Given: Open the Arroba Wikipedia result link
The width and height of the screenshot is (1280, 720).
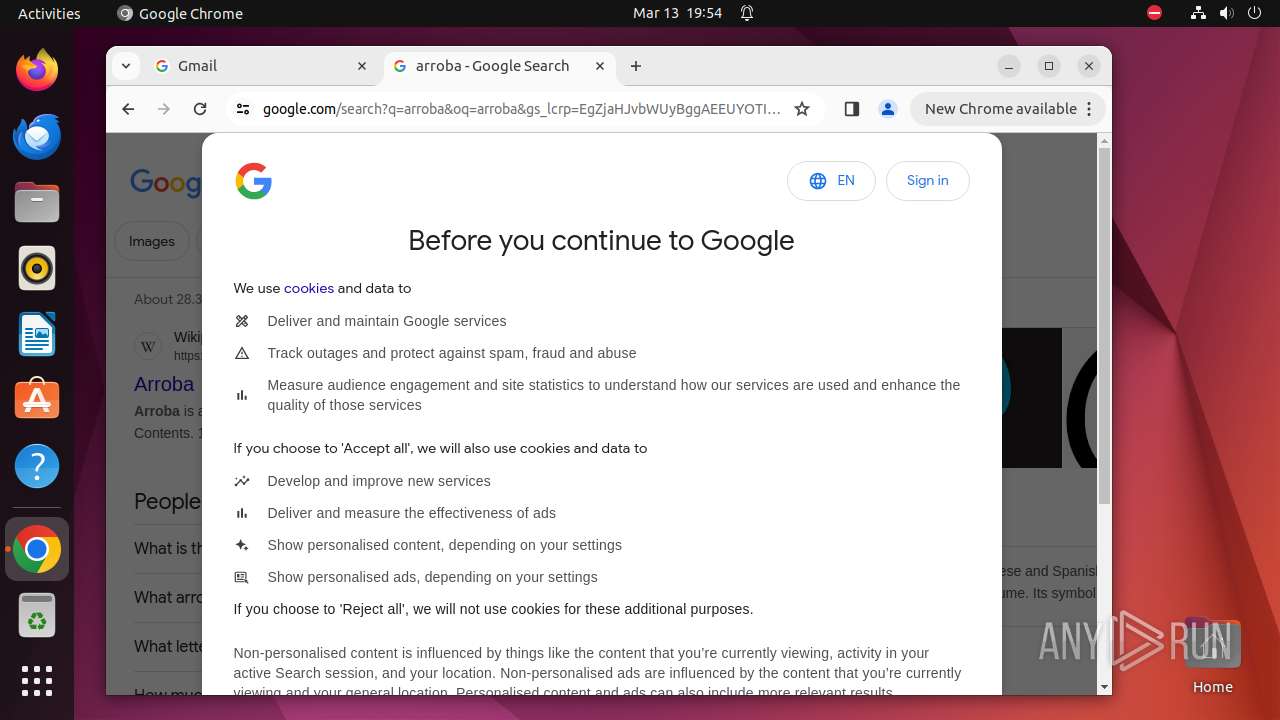Looking at the screenshot, I should [x=164, y=384].
